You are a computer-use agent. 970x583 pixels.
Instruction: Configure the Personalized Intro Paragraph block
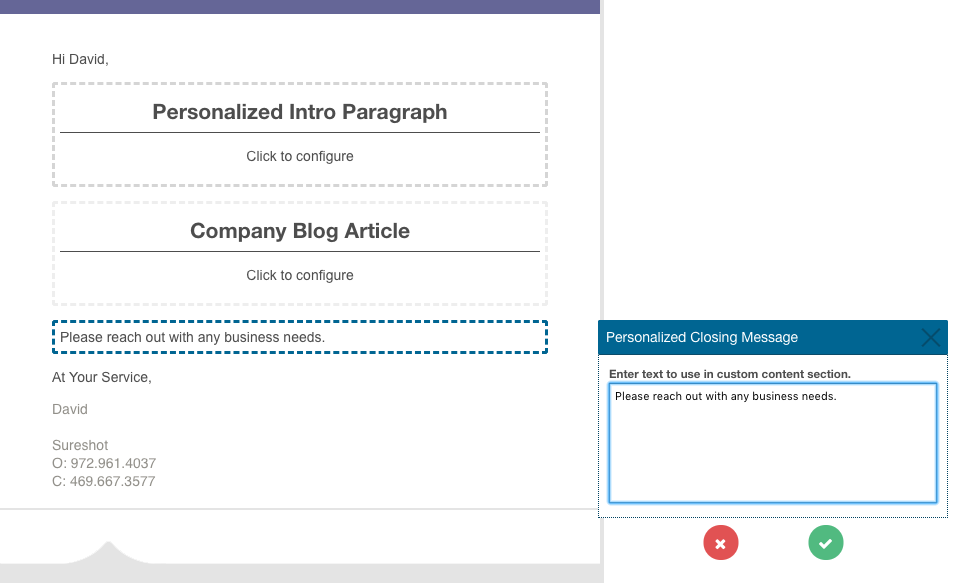coord(300,134)
